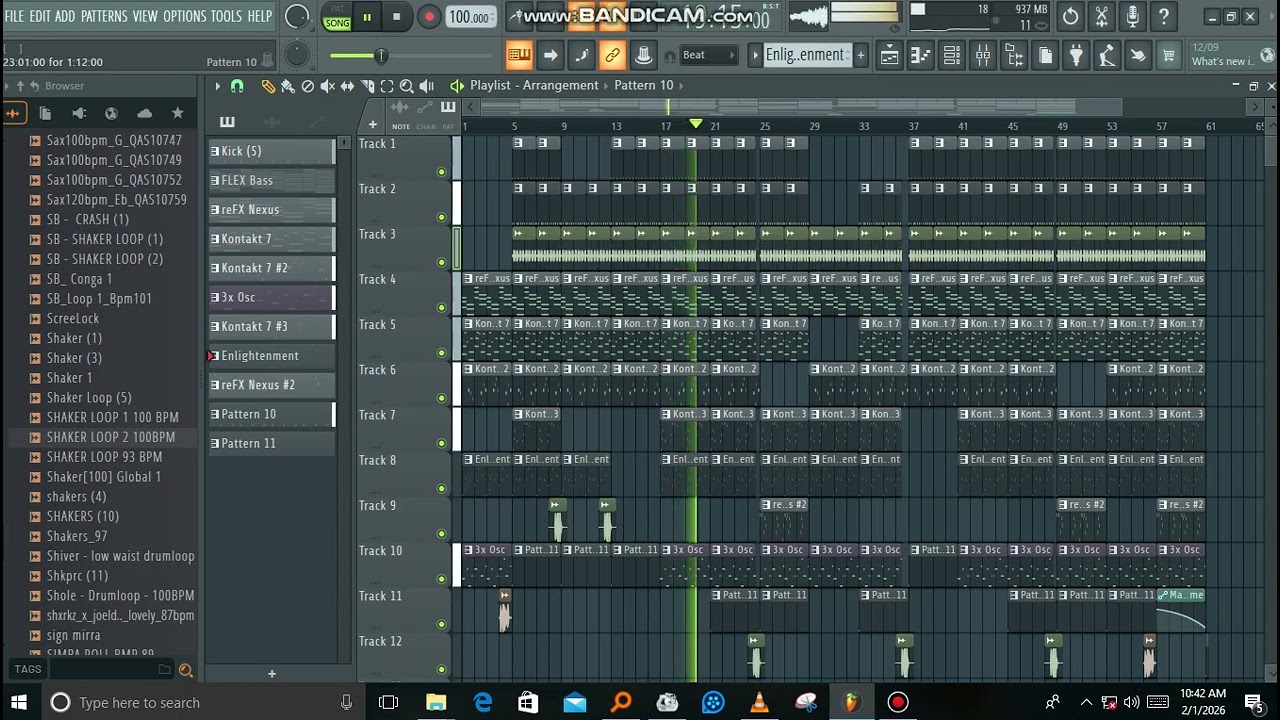Open the PATTERNS menu
Viewport: 1280px width, 720px height.
click(x=104, y=16)
